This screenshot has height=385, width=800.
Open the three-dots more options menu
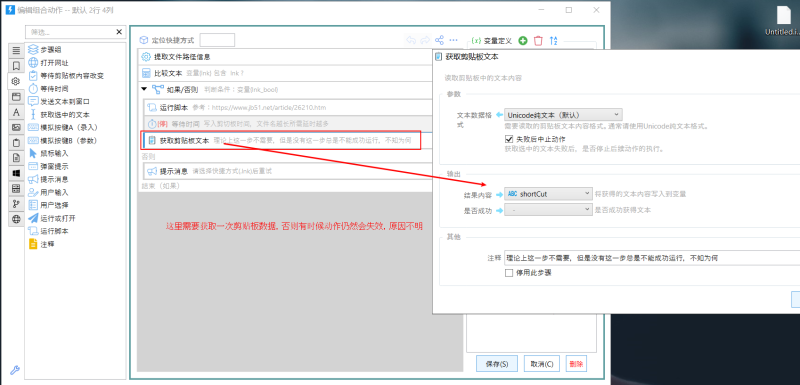(x=453, y=40)
